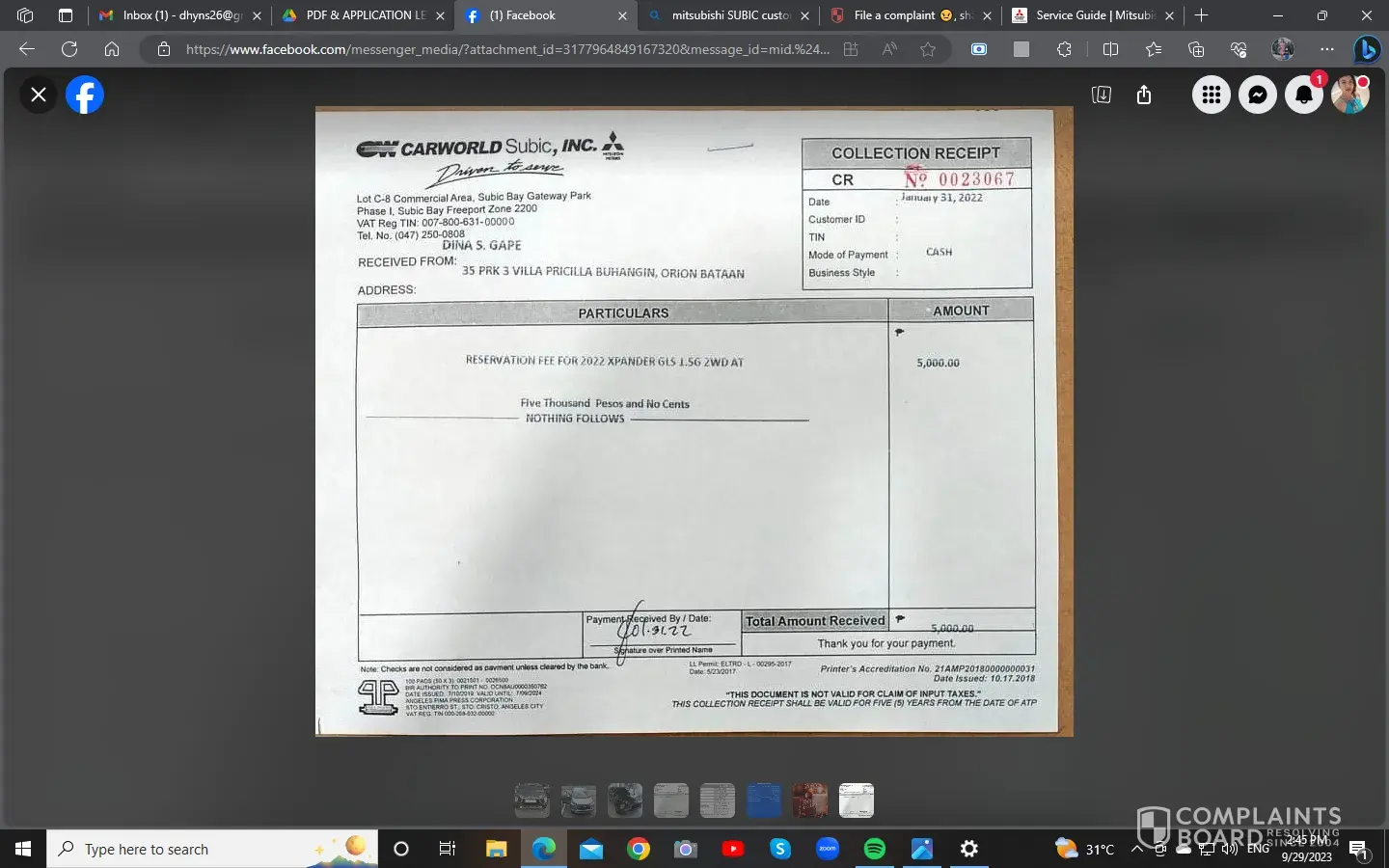Open the Facebook menu grid
Image resolution: width=1389 pixels, height=868 pixels.
(x=1212, y=95)
